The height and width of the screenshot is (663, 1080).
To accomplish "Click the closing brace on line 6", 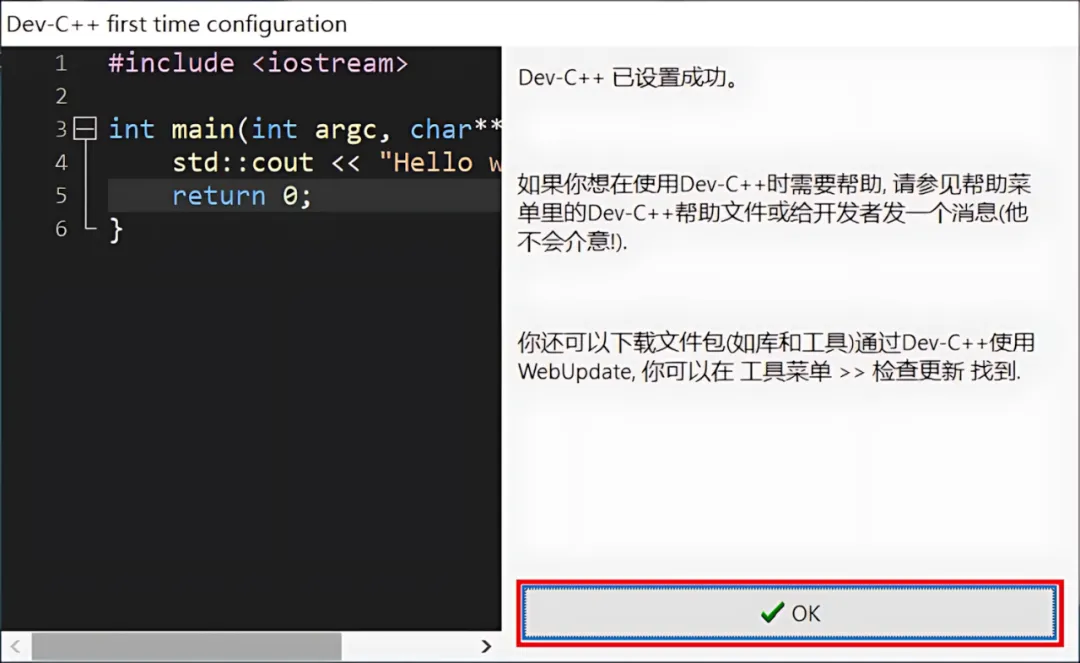I will (116, 229).
